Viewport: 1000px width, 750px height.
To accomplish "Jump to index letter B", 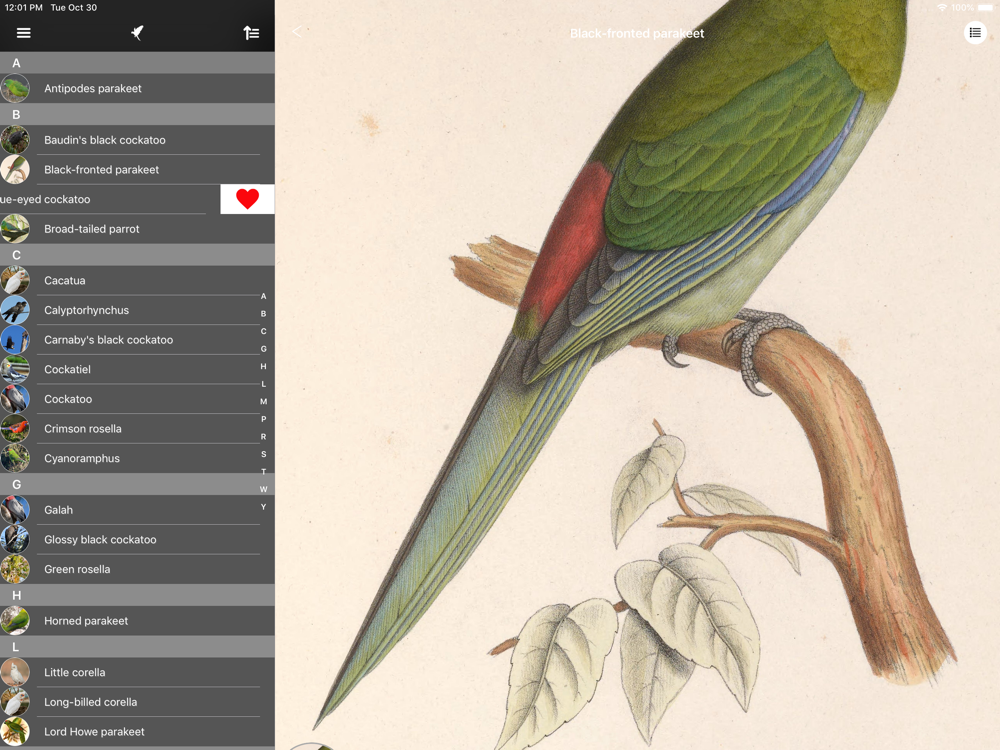I will tap(263, 314).
